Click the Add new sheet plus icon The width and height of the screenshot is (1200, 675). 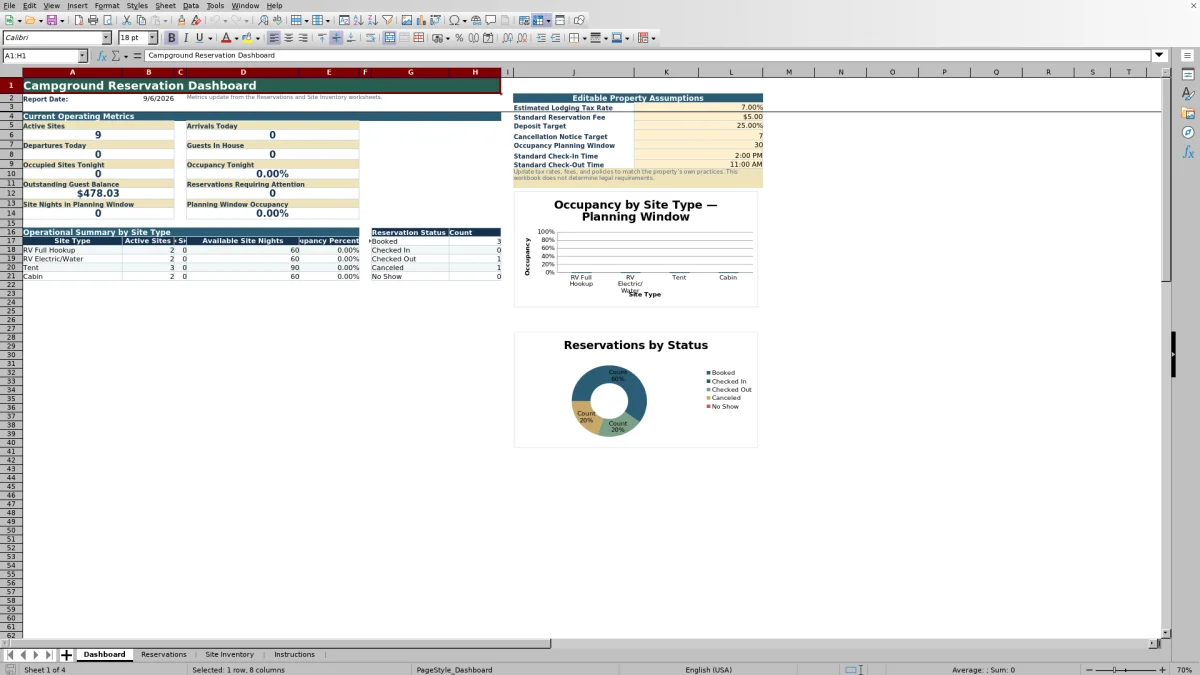pyautogui.click(x=66, y=655)
